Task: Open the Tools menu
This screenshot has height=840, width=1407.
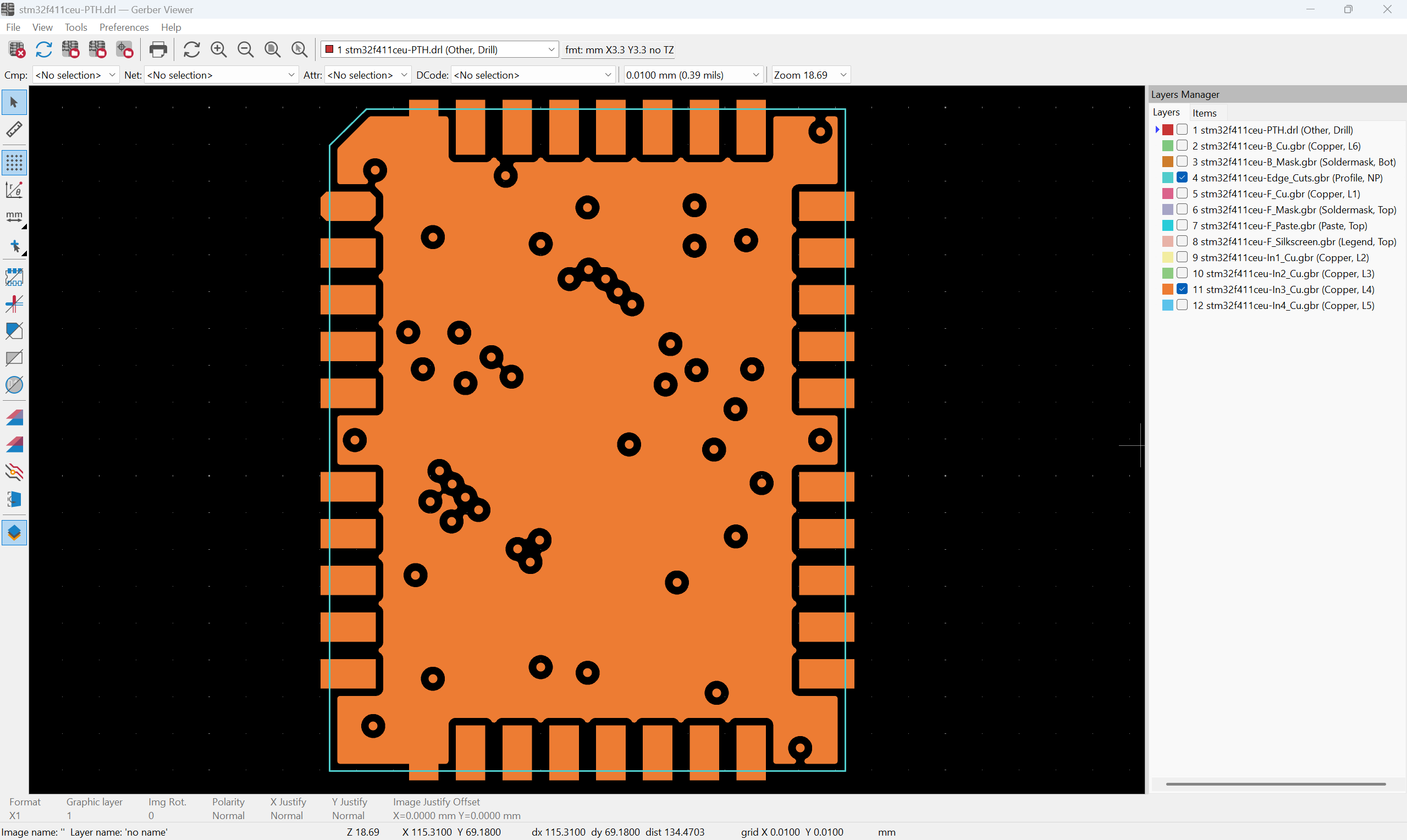Action: click(x=76, y=27)
